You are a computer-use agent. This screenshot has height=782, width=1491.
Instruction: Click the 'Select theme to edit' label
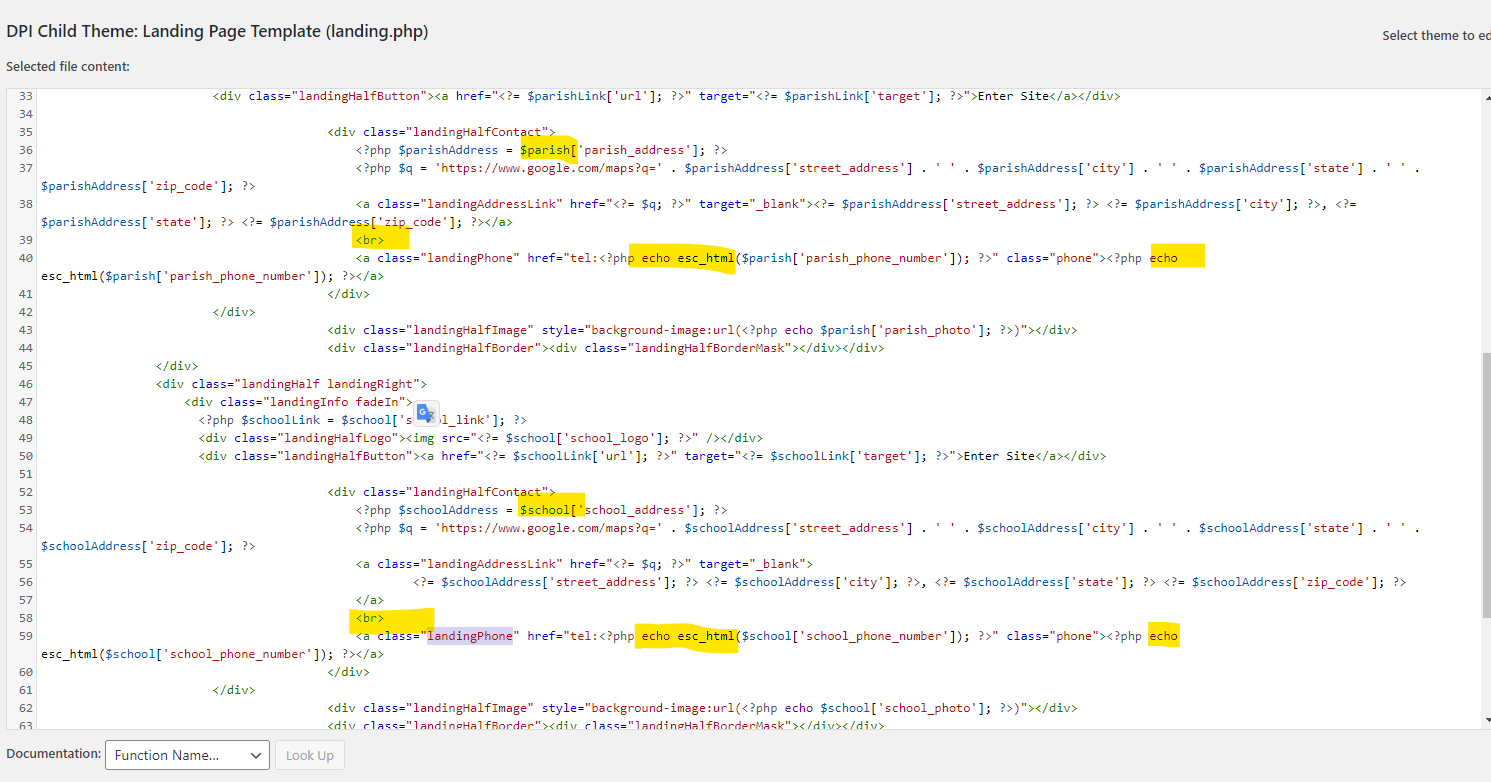pos(1435,36)
